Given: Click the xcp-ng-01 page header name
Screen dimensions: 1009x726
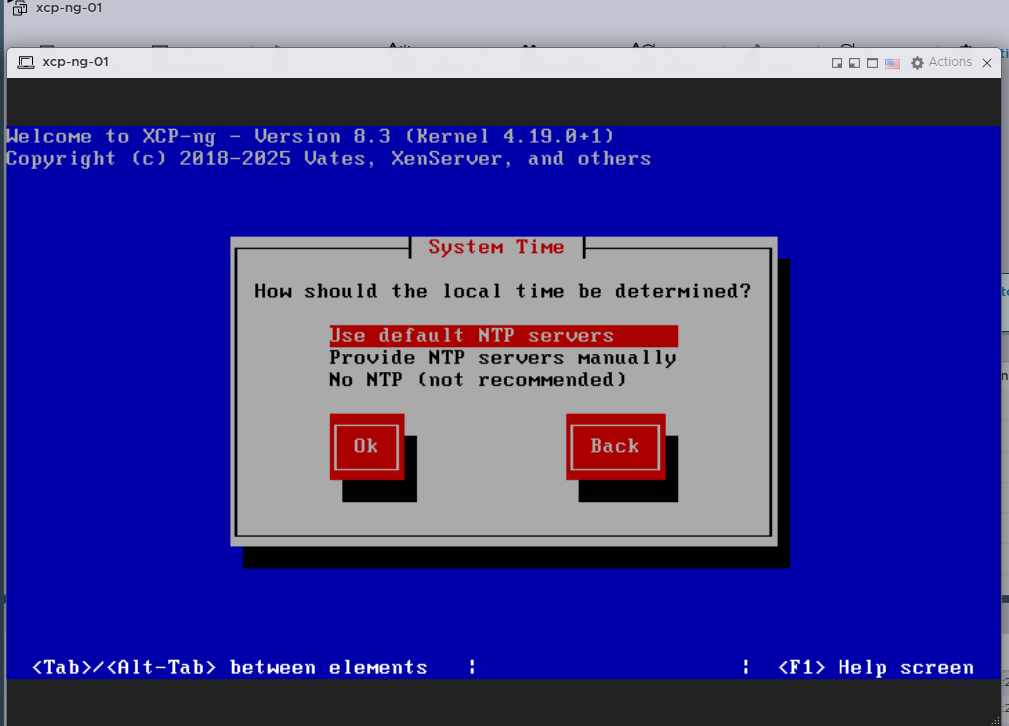Looking at the screenshot, I should click(x=69, y=8).
